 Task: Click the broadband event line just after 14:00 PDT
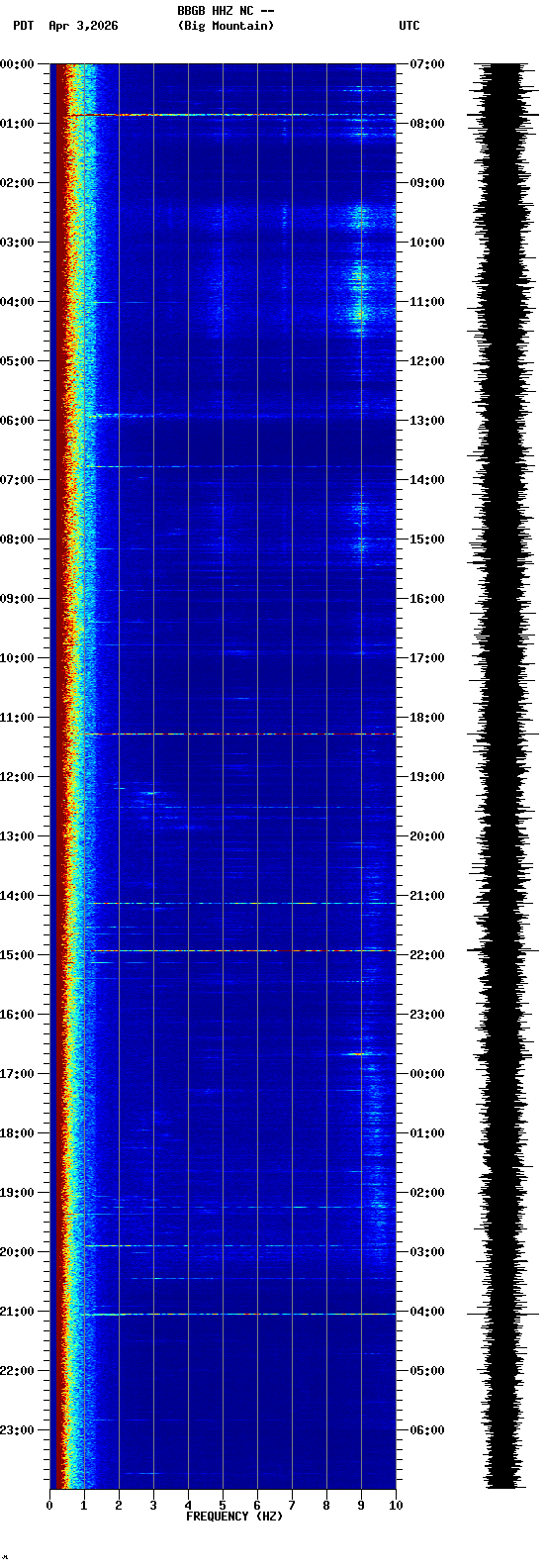pos(242,903)
